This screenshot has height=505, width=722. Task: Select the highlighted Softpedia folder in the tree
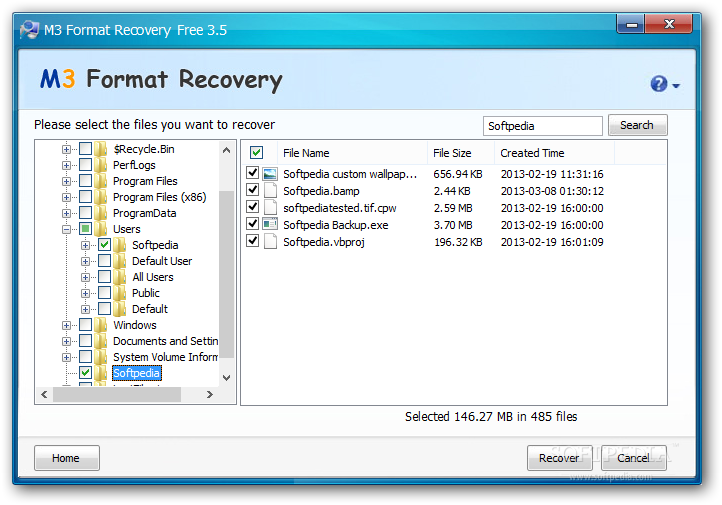[137, 373]
